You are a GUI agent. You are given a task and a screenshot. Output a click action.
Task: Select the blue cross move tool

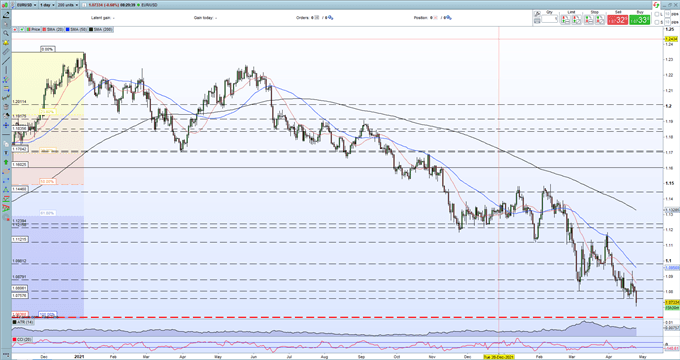coord(6,125)
